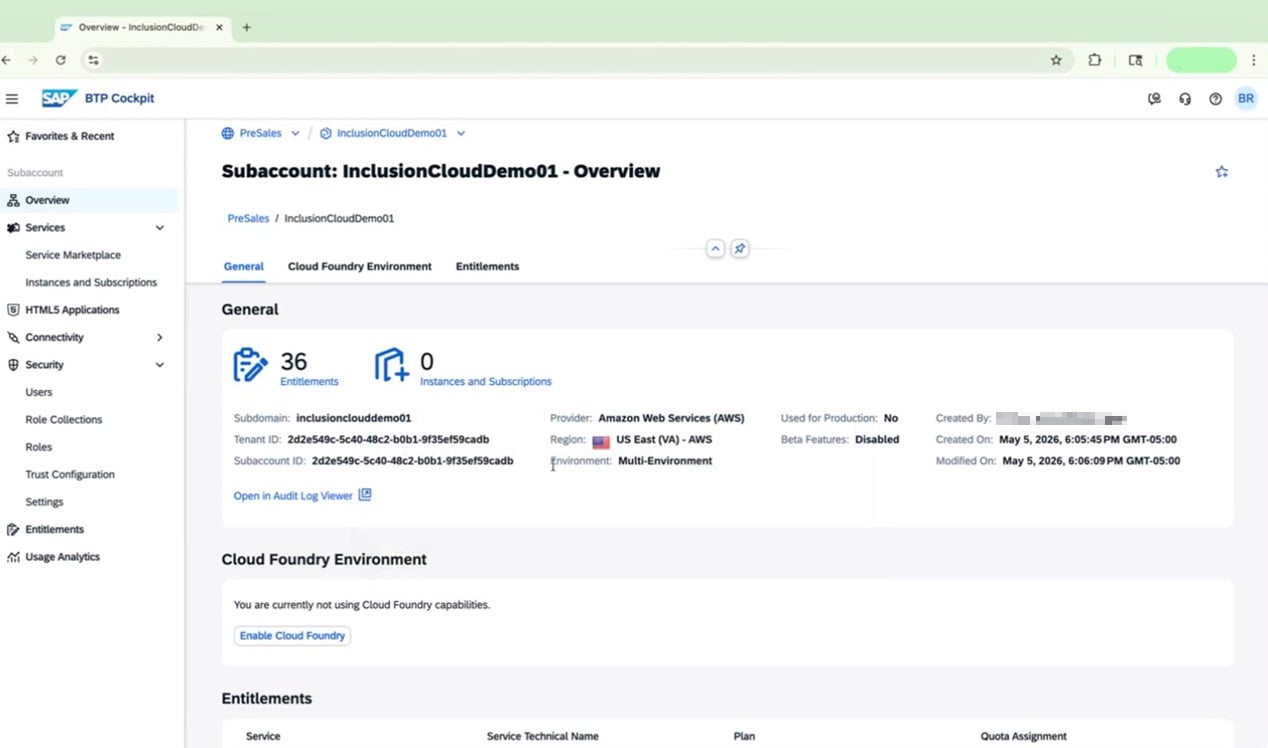1268x748 pixels.
Task: Mark subaccount as favorite with star icon
Action: [1221, 172]
